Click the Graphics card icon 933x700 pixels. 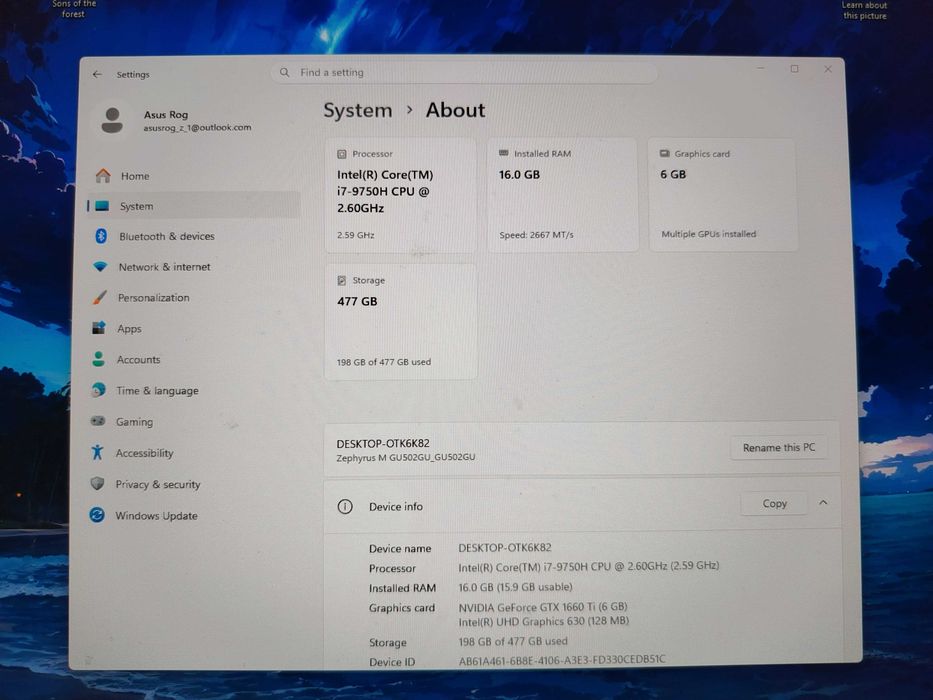point(665,154)
